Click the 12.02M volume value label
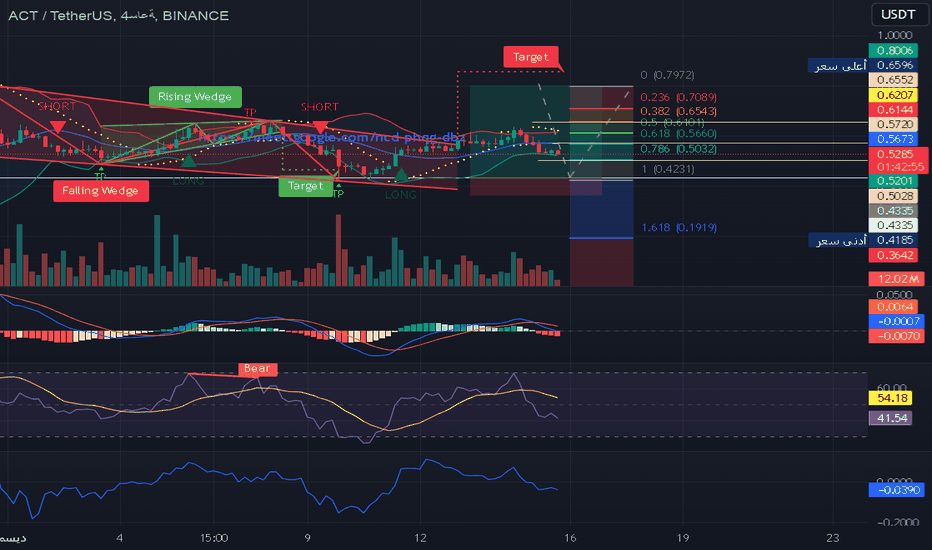This screenshot has height=550, width=932. coord(894,278)
